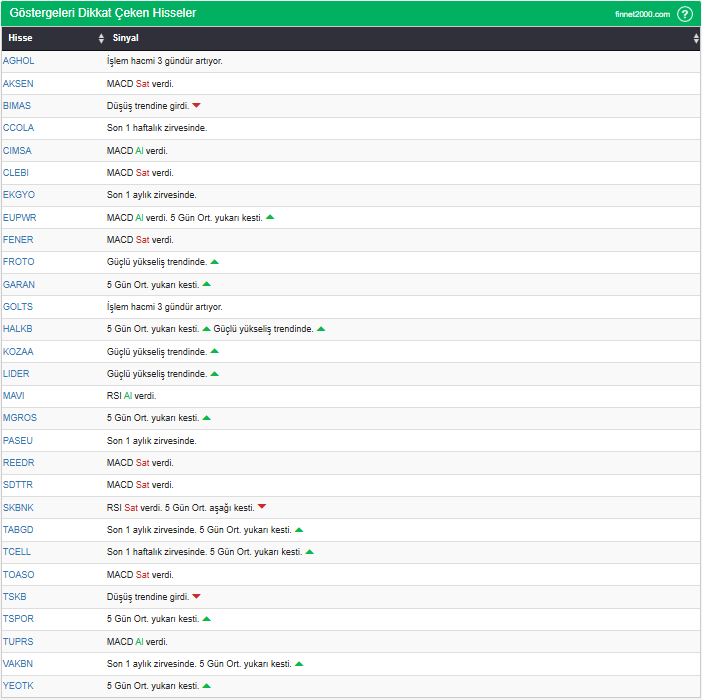Image resolution: width=702 pixels, height=700 pixels.
Task: Open the help question mark icon
Action: (x=685, y=14)
